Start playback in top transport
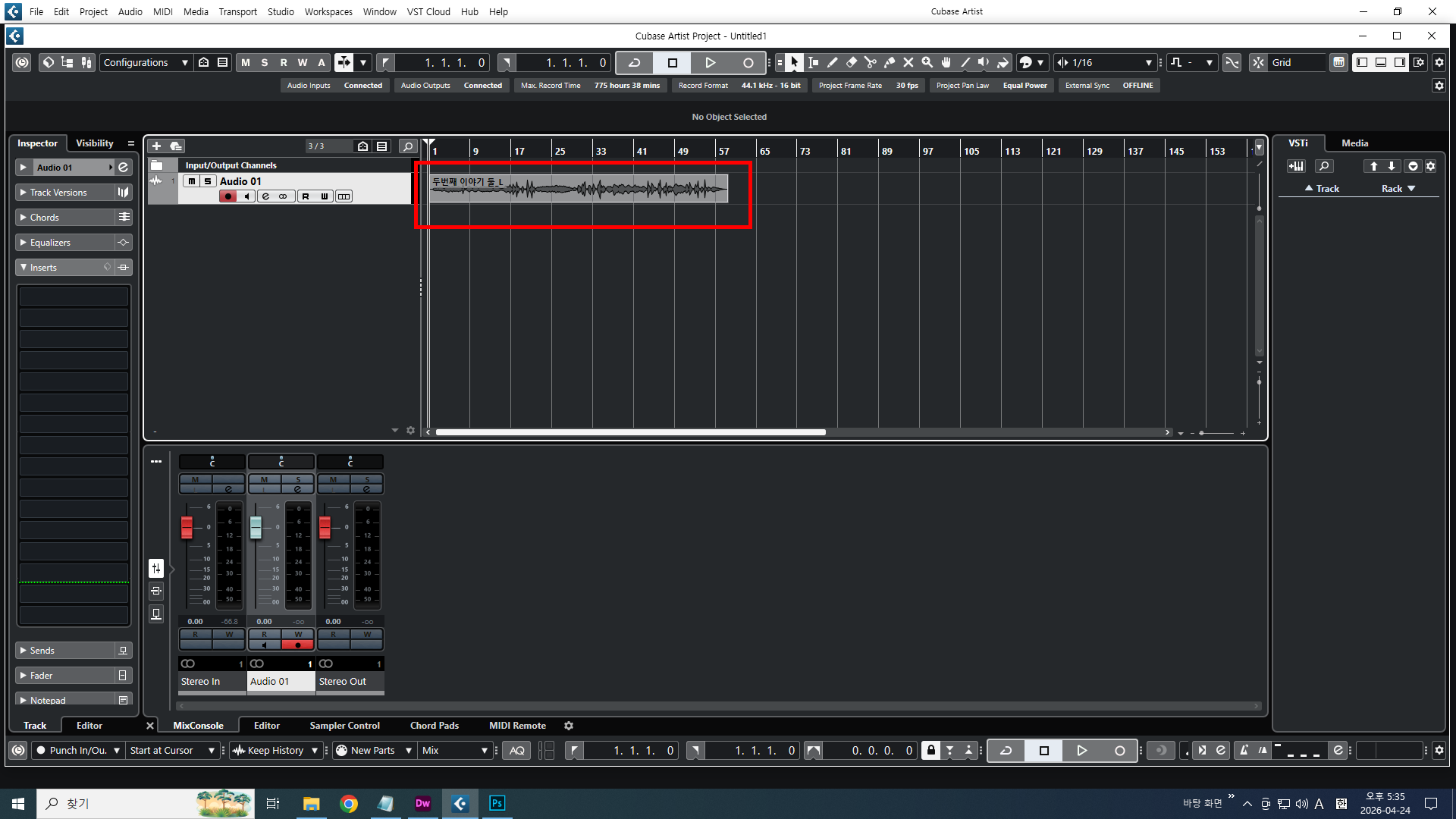 pyautogui.click(x=710, y=63)
